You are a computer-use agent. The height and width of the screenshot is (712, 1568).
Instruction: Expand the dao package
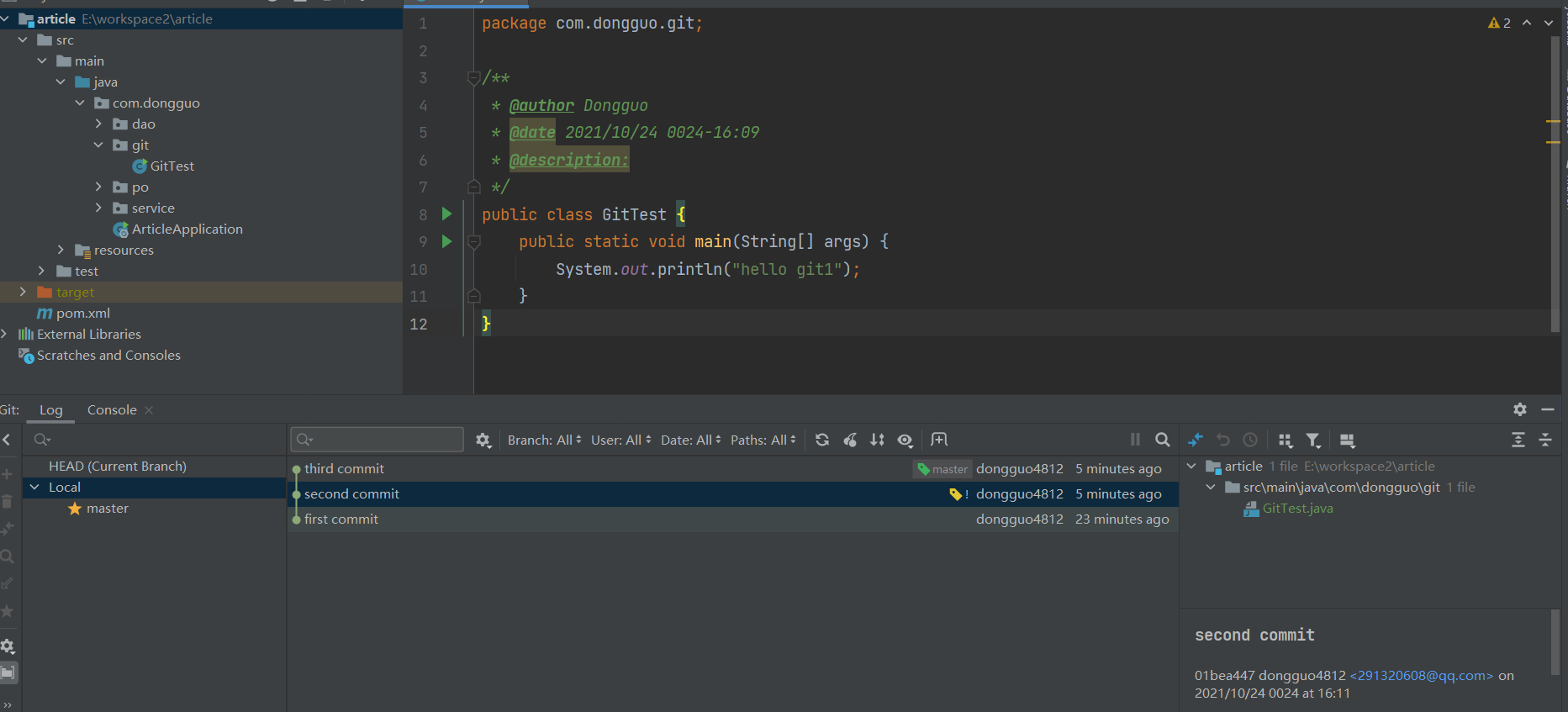[98, 124]
